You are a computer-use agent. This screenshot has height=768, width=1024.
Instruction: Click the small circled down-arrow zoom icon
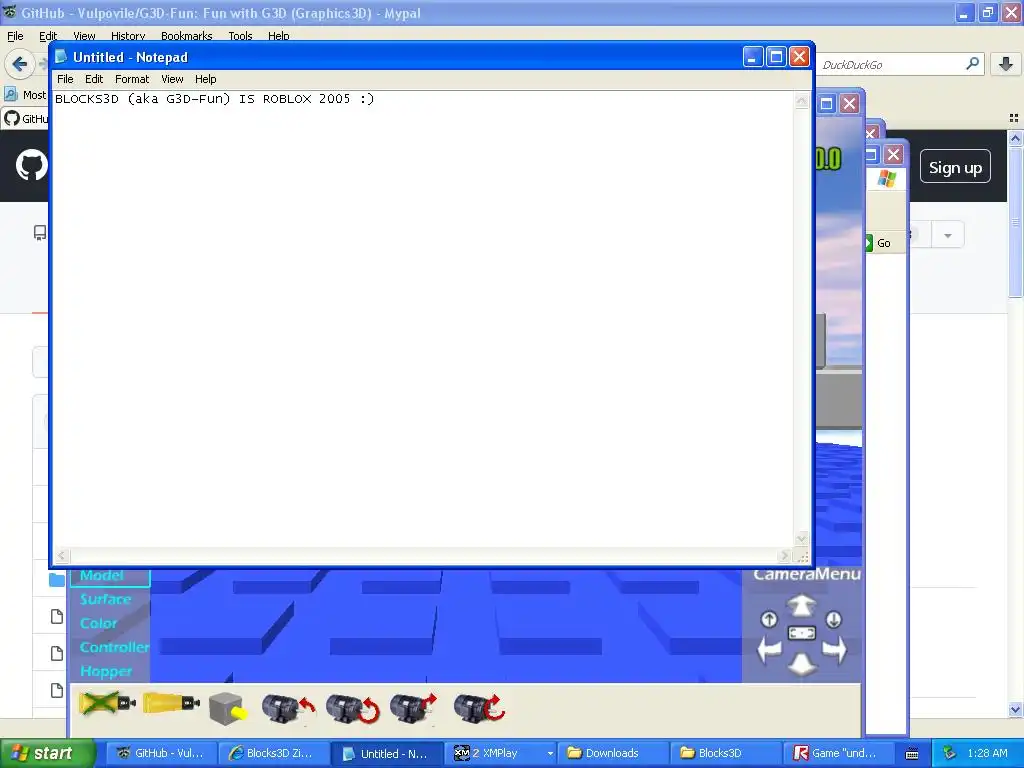(x=833, y=618)
